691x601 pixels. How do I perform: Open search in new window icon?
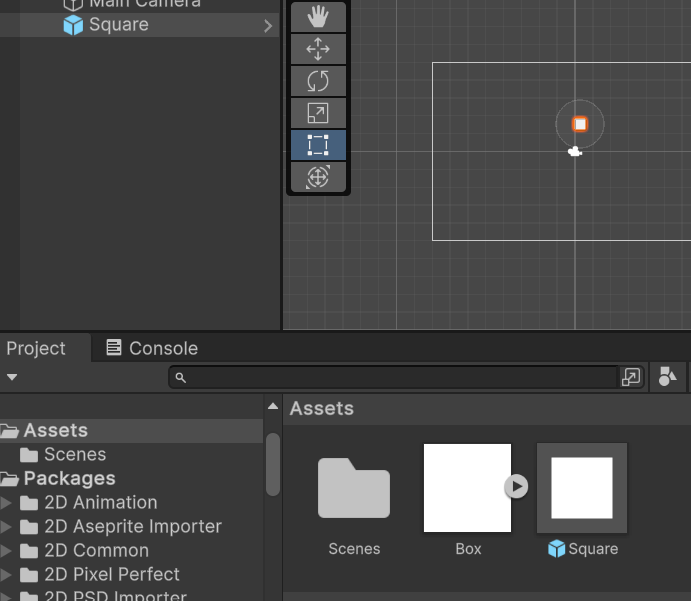(631, 377)
